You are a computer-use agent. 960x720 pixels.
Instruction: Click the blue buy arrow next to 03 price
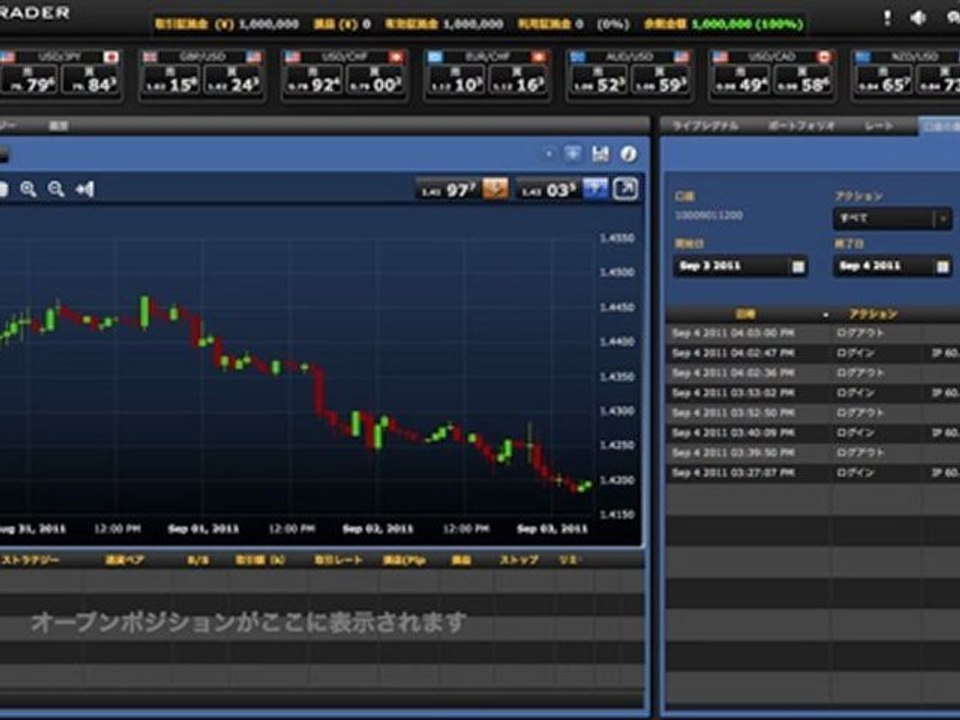click(595, 189)
